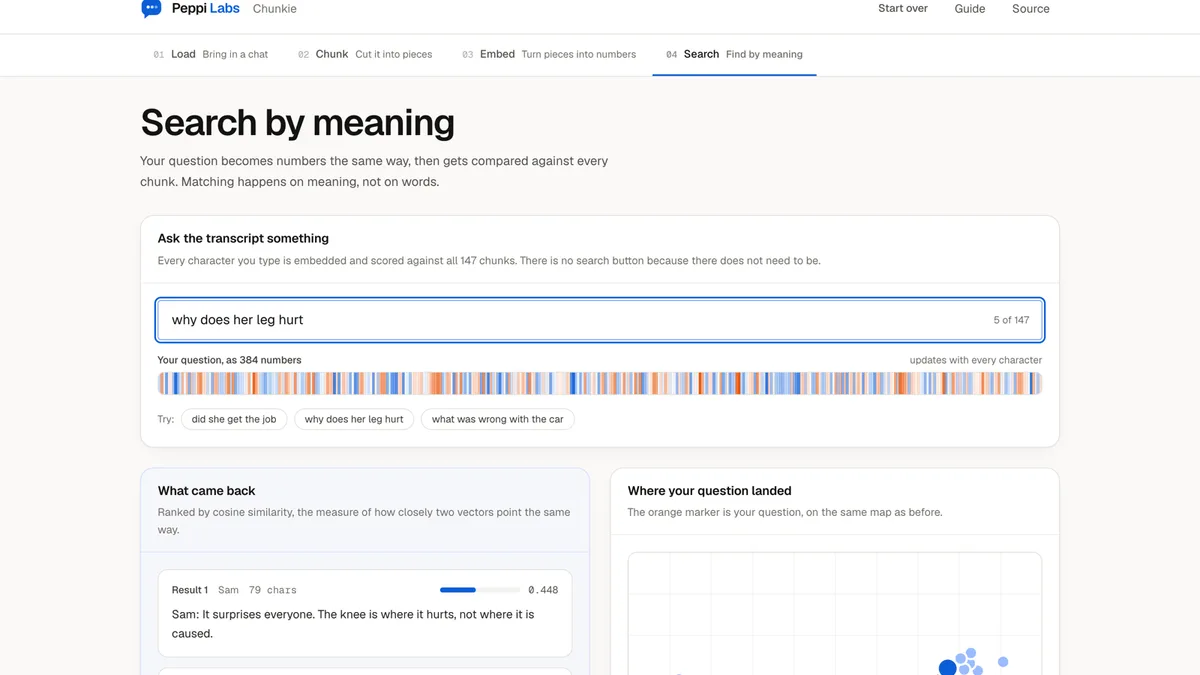
Task: Click the 'Search by meaning' heading
Action: 298,123
